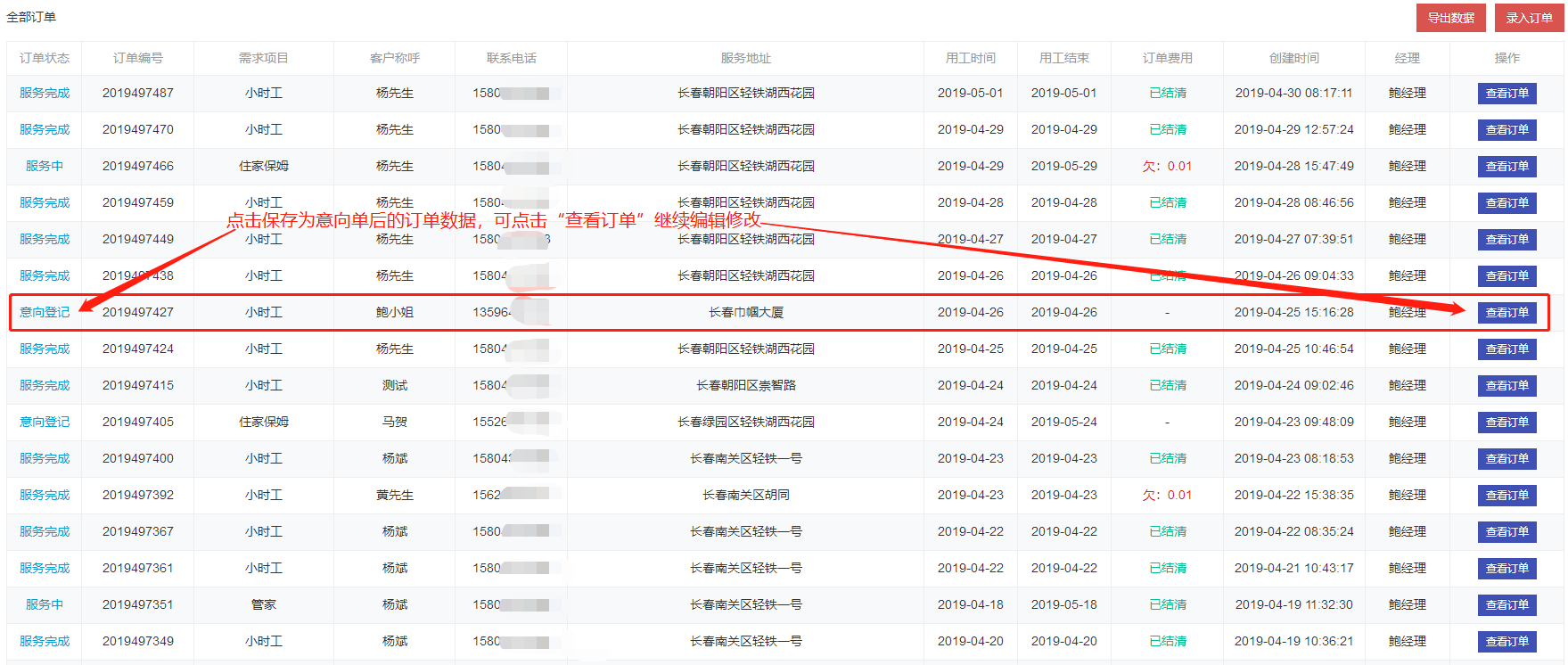Click 欠: 0.01 fee of order 2019497466
This screenshot has height=665, width=1568.
[x=1168, y=166]
